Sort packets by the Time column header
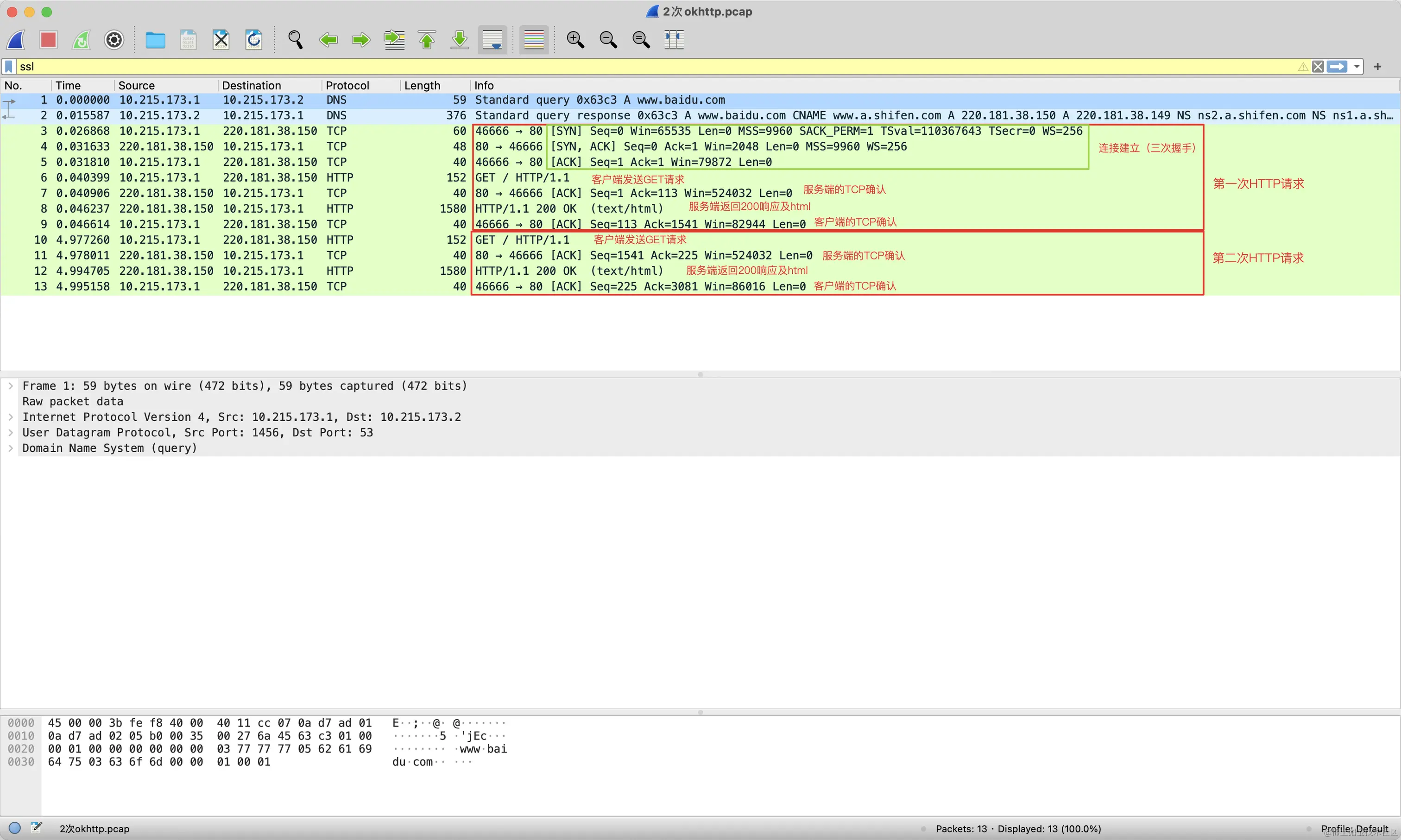Screen dimensions: 1401x840 [x=68, y=85]
